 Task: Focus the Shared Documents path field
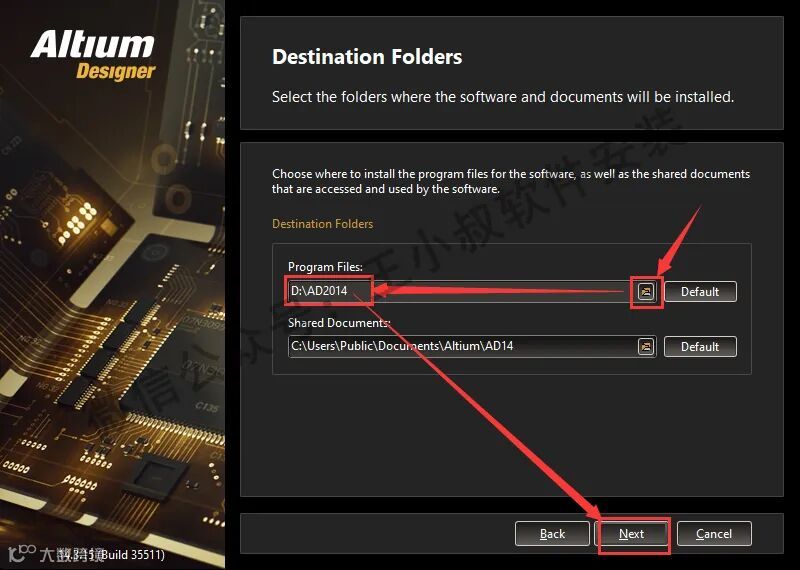point(462,346)
